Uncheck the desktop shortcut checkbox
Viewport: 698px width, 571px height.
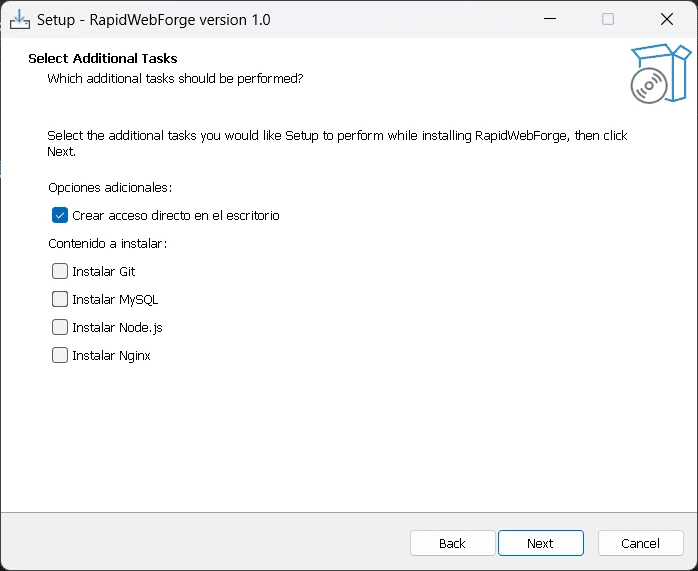60,215
